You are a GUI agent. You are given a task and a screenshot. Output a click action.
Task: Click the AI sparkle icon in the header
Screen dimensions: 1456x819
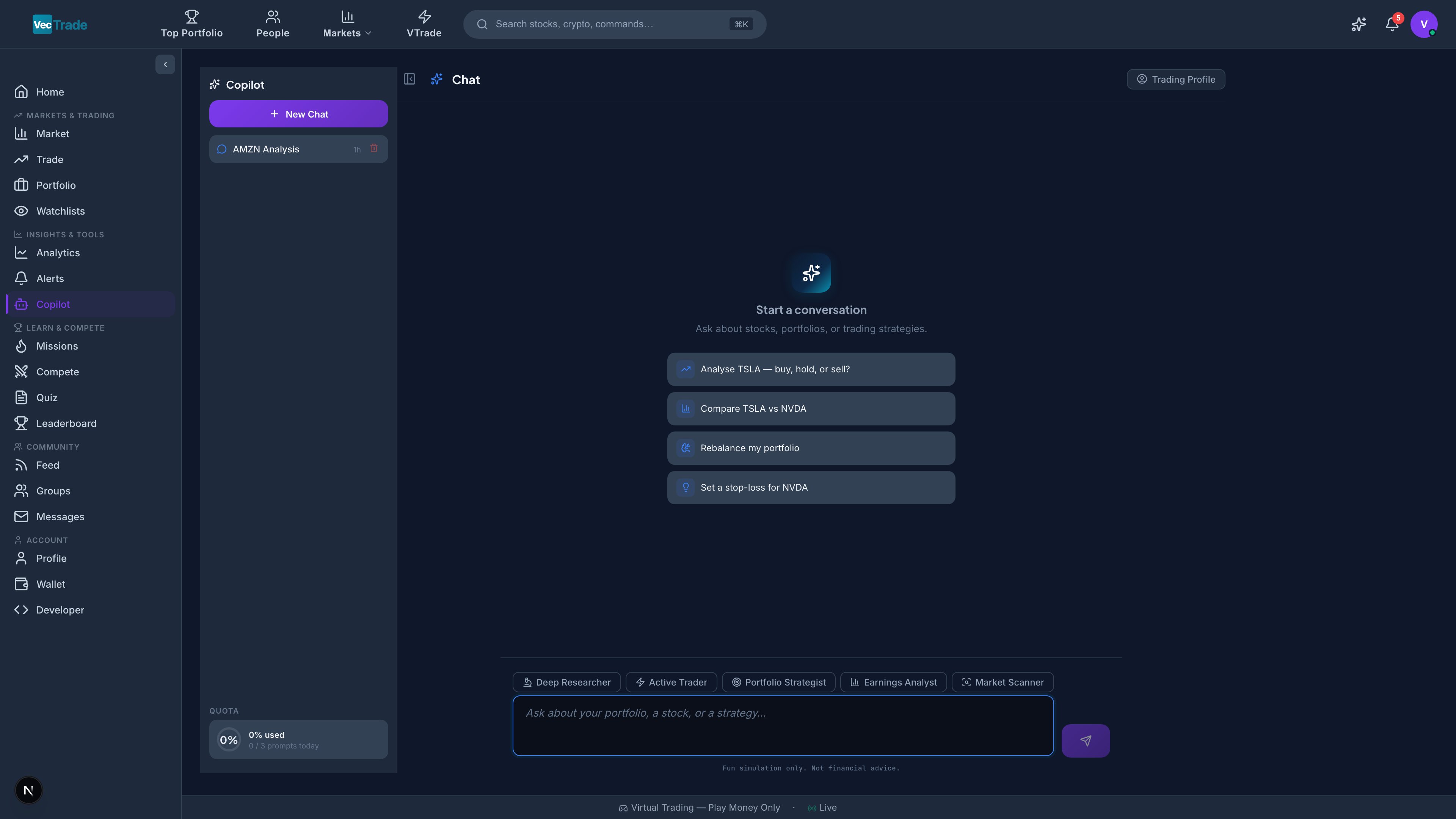[1359, 24]
